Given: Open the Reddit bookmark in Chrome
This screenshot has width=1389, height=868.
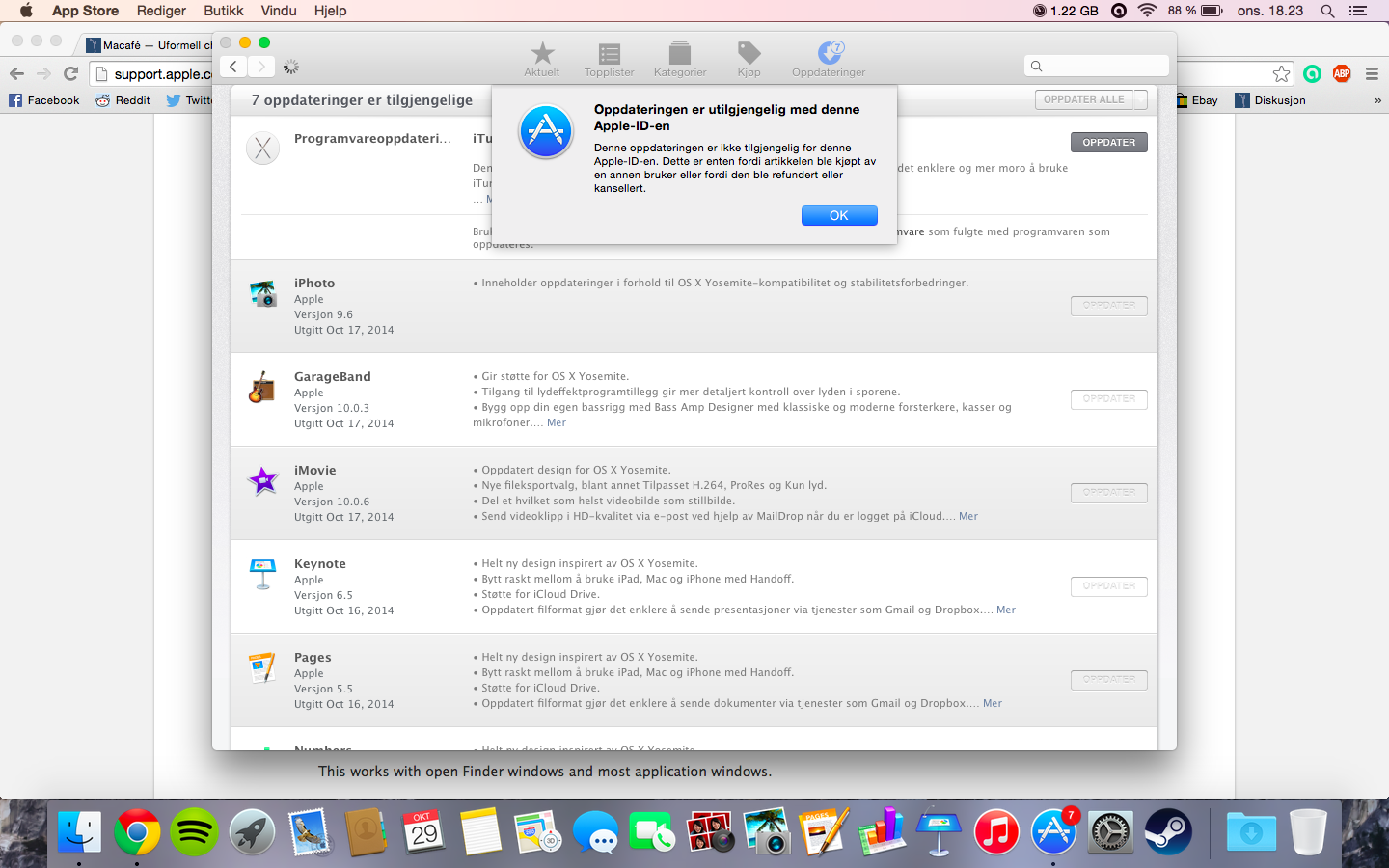Looking at the screenshot, I should pyautogui.click(x=123, y=100).
